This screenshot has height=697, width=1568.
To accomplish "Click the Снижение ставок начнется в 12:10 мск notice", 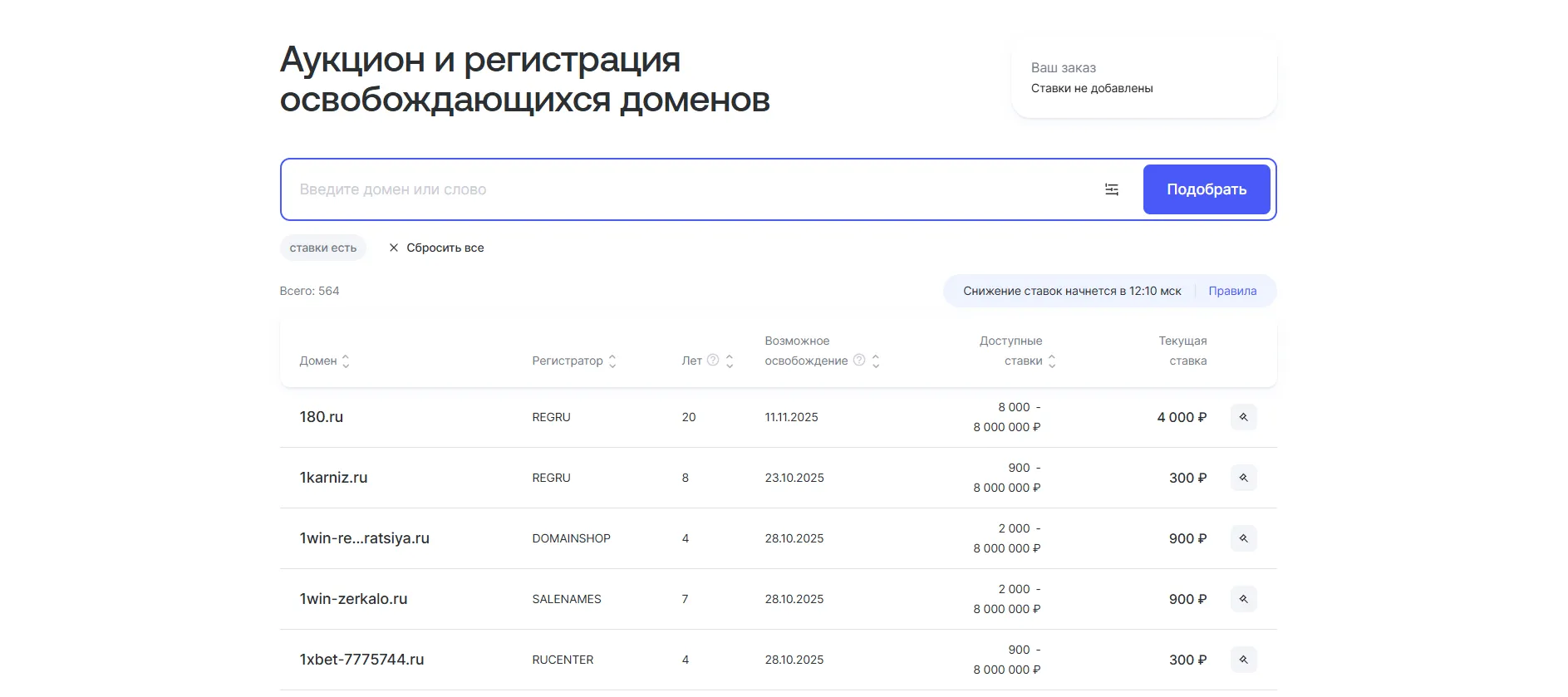I will tap(1072, 291).
